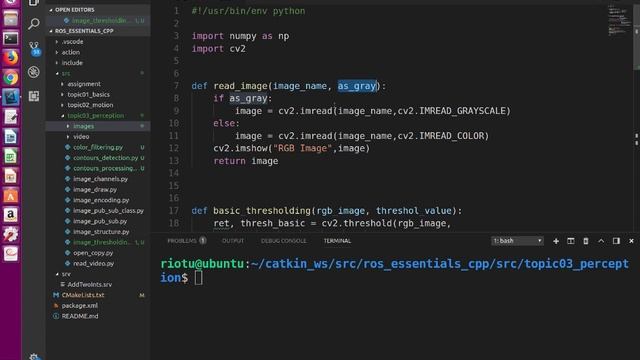This screenshot has width=640, height=360.
Task: Collapse the OPEN EDITORS section
Action: [x=98, y=9]
